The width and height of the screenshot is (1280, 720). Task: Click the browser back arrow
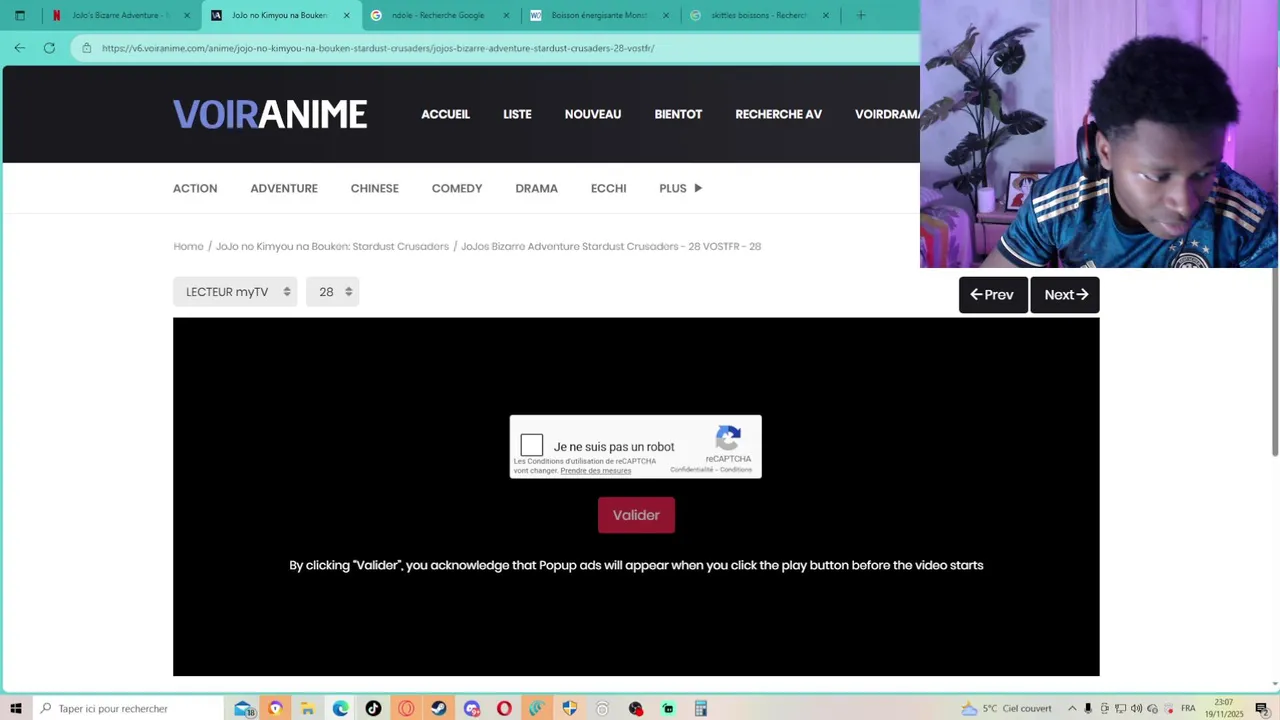click(x=20, y=48)
